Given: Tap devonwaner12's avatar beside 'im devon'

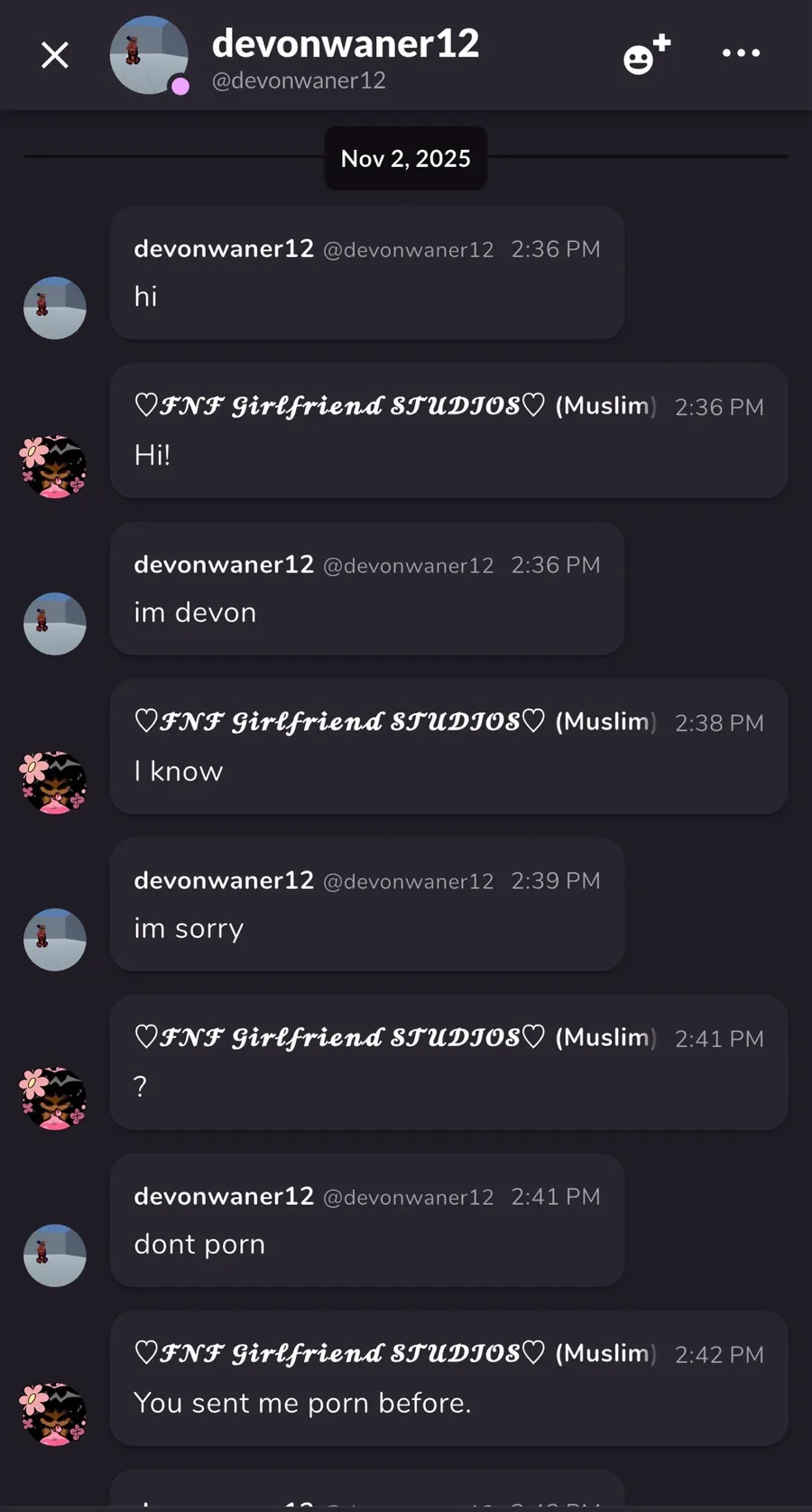Looking at the screenshot, I should (x=55, y=624).
